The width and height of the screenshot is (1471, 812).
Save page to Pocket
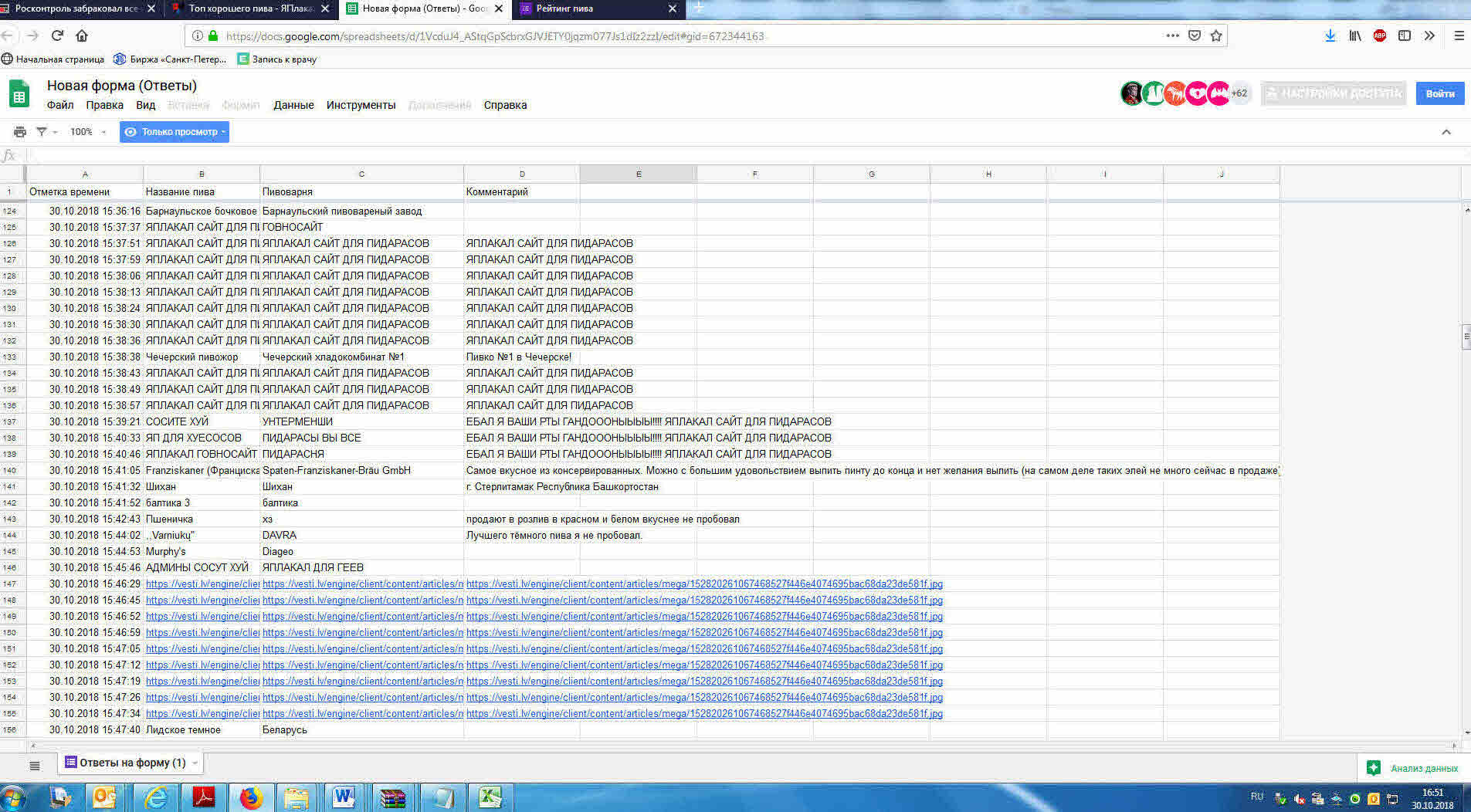click(x=1195, y=36)
